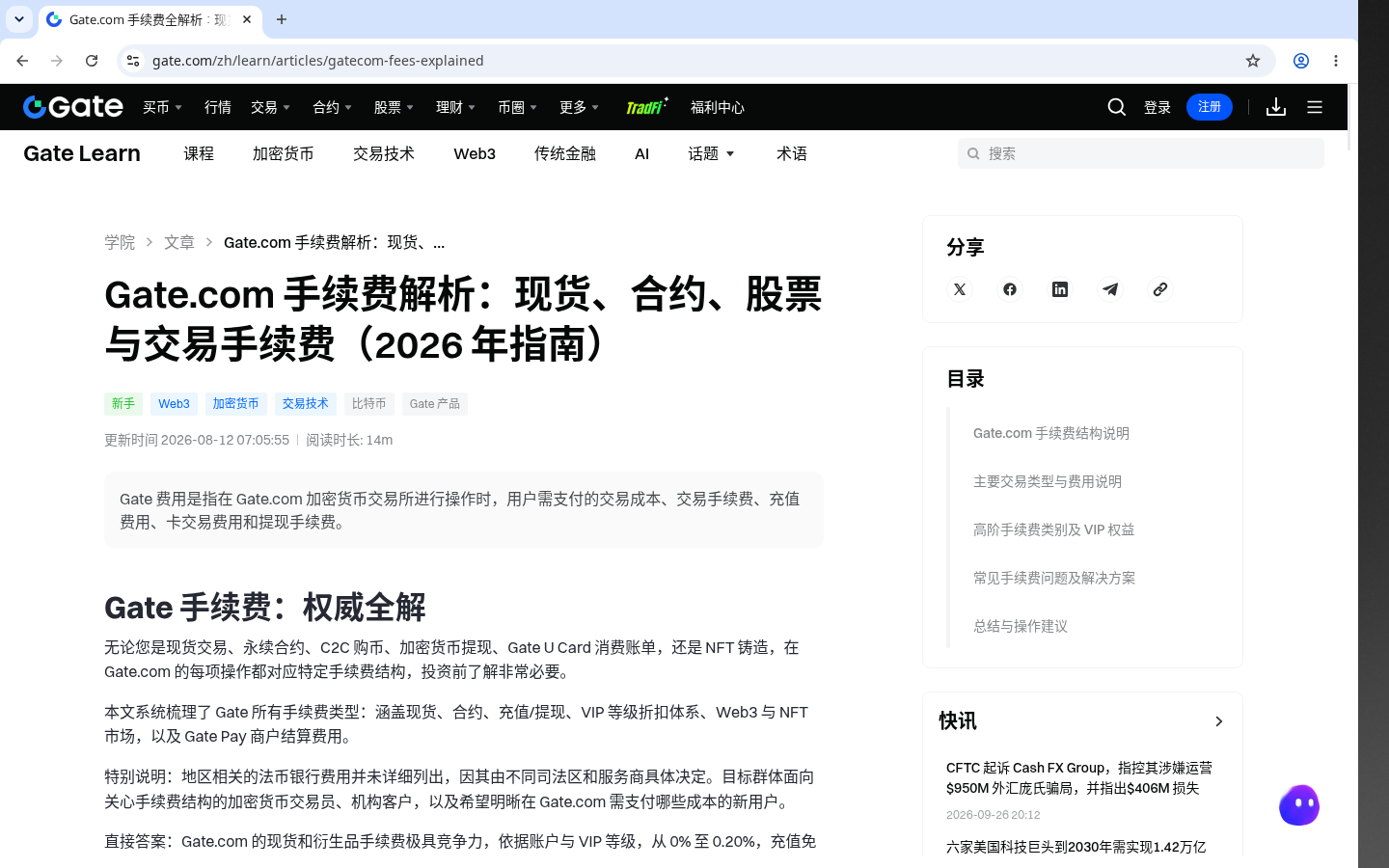The image size is (1389, 868).
Task: Click the 加密货币 article tag
Action: 236,404
